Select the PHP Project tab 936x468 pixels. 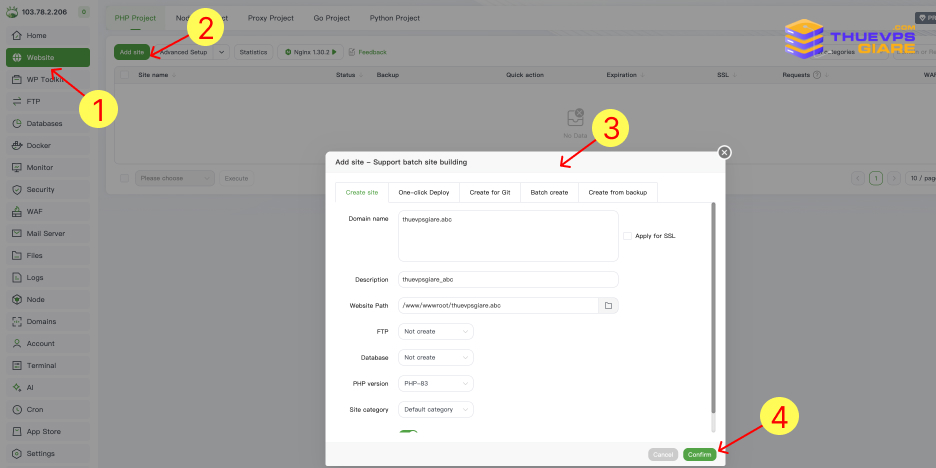(x=135, y=18)
